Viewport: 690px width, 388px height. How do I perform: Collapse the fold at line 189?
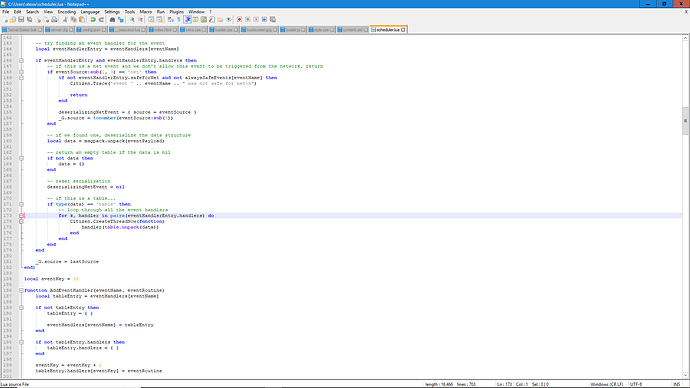tap(21, 307)
